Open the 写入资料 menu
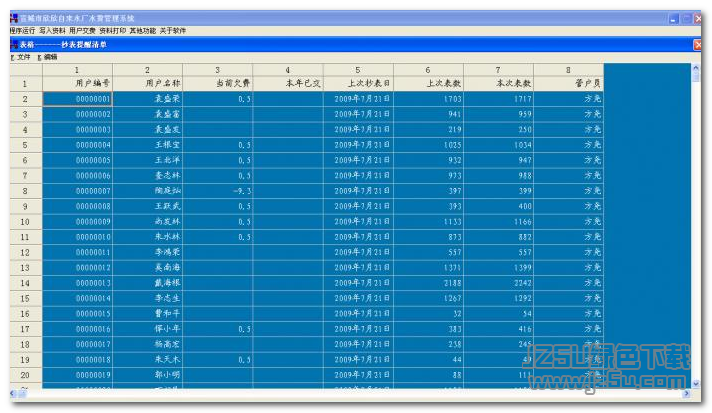This screenshot has height=413, width=712. (52, 31)
